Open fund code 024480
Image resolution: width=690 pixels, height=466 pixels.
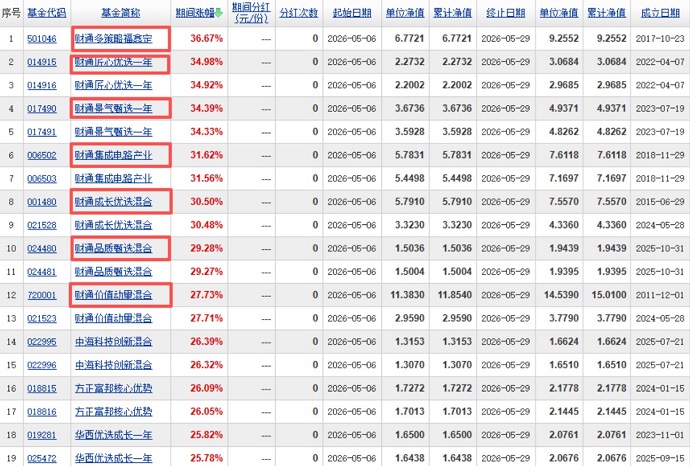click(42, 248)
